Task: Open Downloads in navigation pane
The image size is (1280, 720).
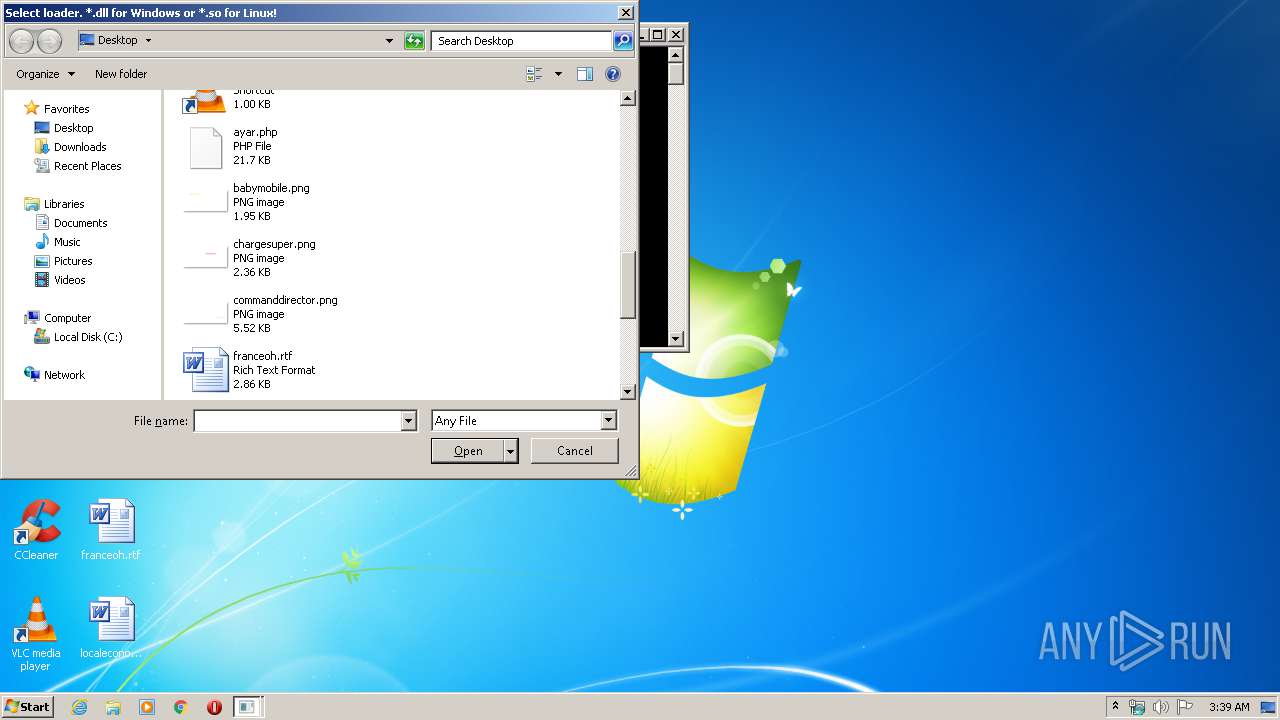Action: click(x=80, y=147)
